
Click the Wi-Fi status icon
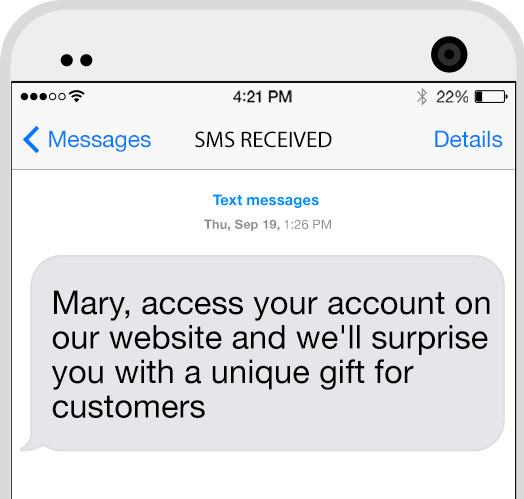click(x=77, y=96)
